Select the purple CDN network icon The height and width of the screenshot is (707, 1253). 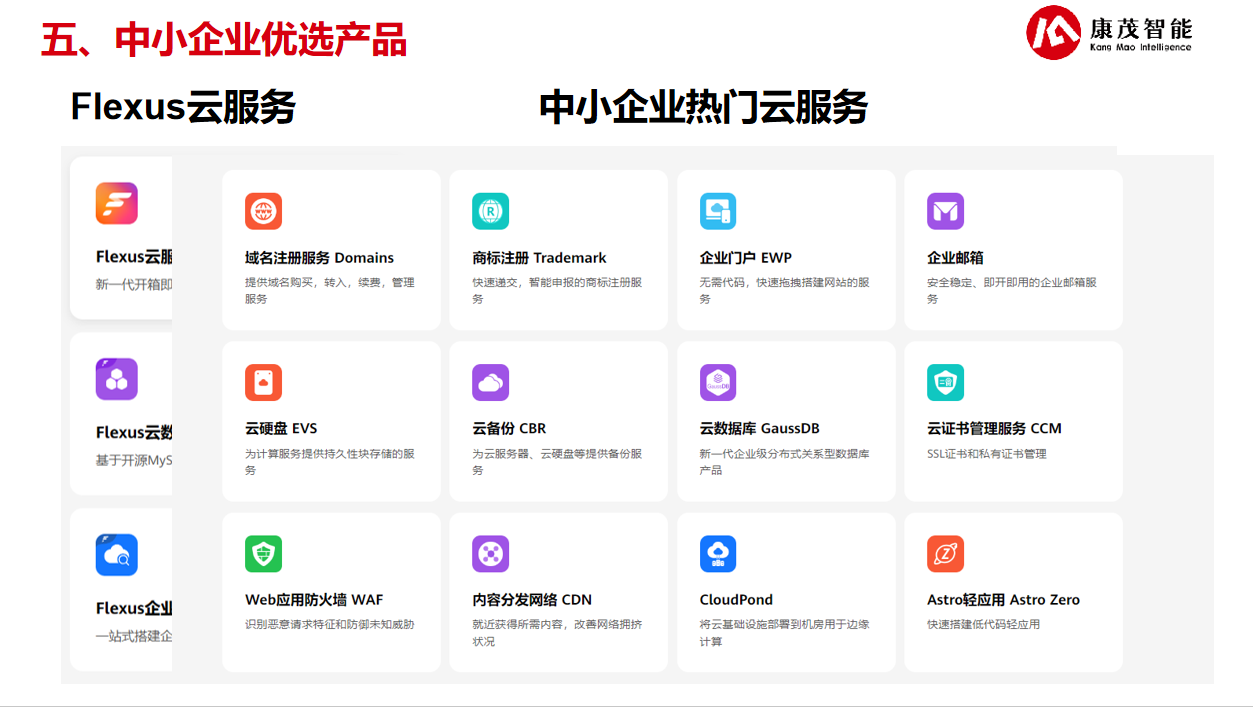pos(490,554)
